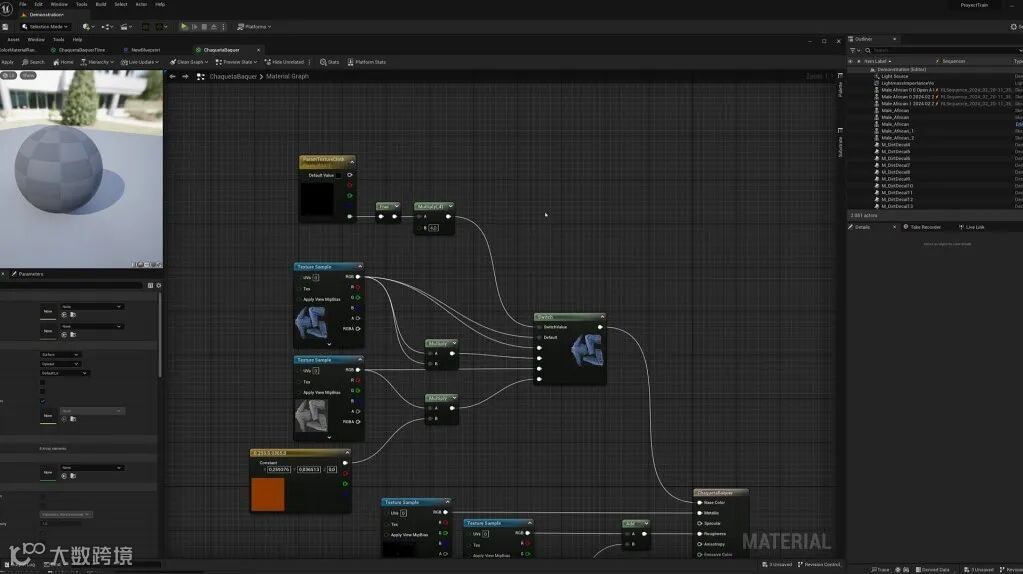Click the Switch node preview thumbnail
Screen dimensions: 1023x574
(x=587, y=350)
